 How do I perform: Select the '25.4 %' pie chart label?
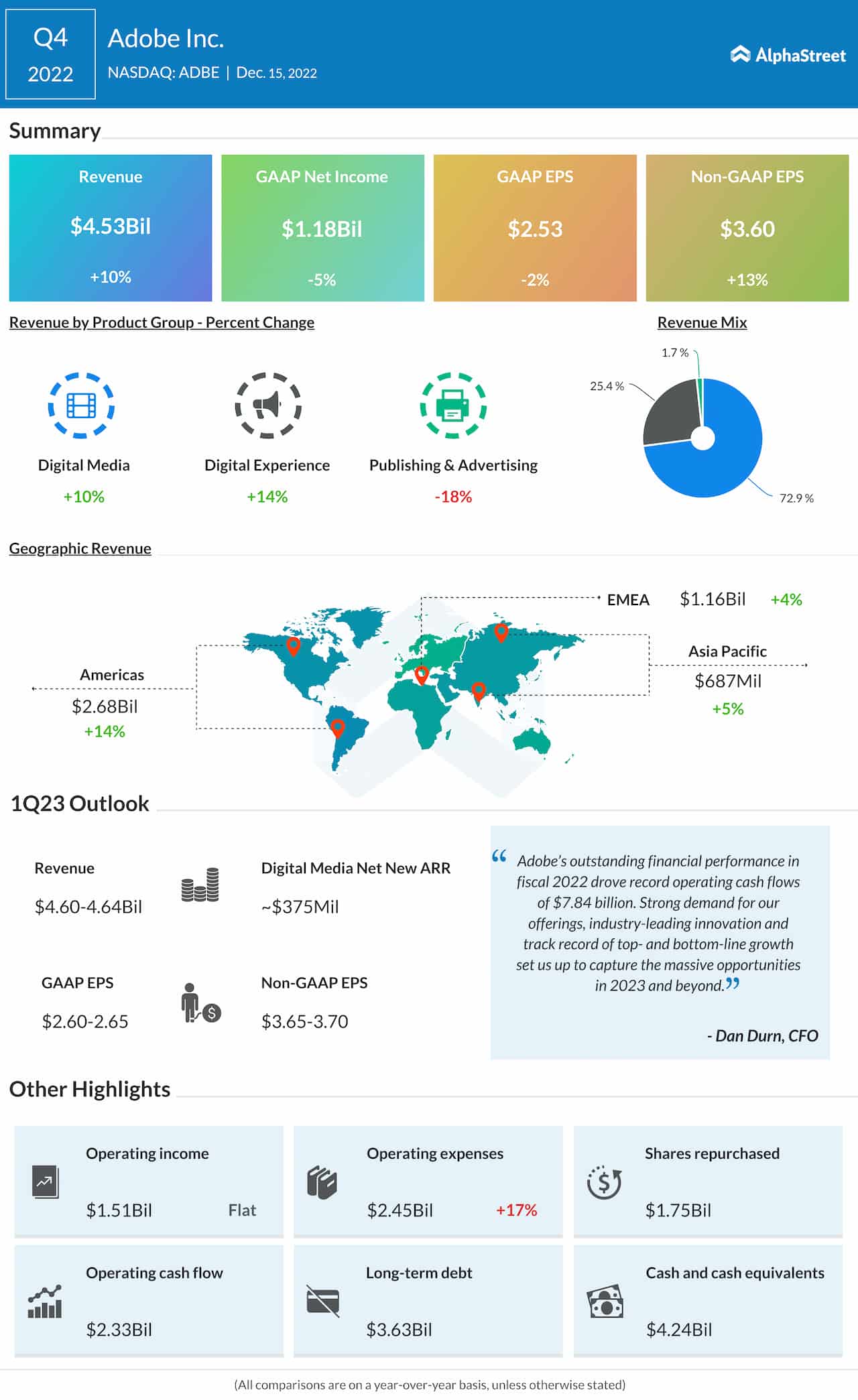tap(607, 386)
